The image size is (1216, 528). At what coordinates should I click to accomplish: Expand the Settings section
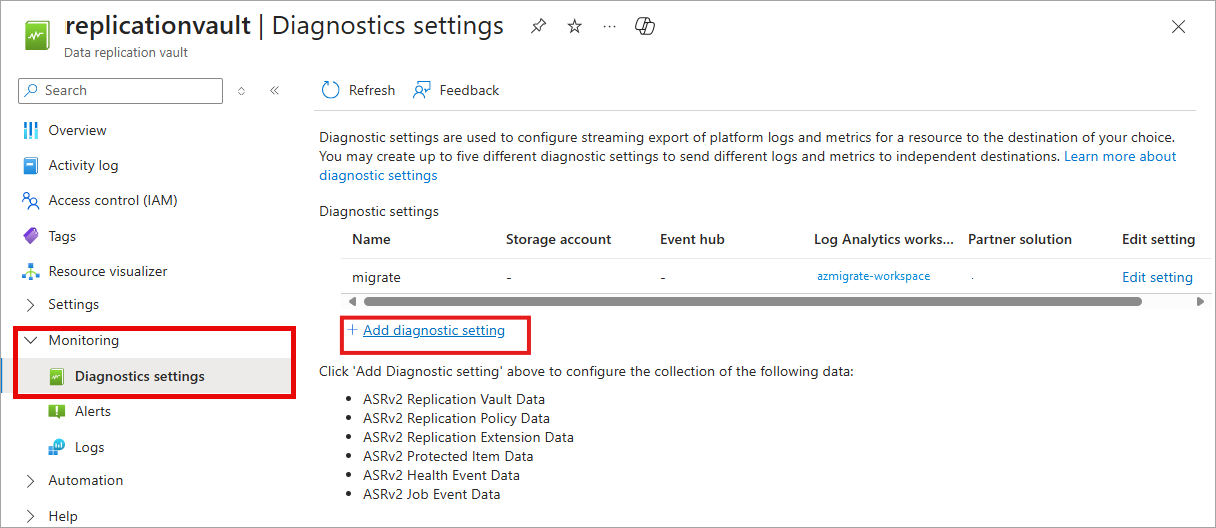tap(73, 304)
